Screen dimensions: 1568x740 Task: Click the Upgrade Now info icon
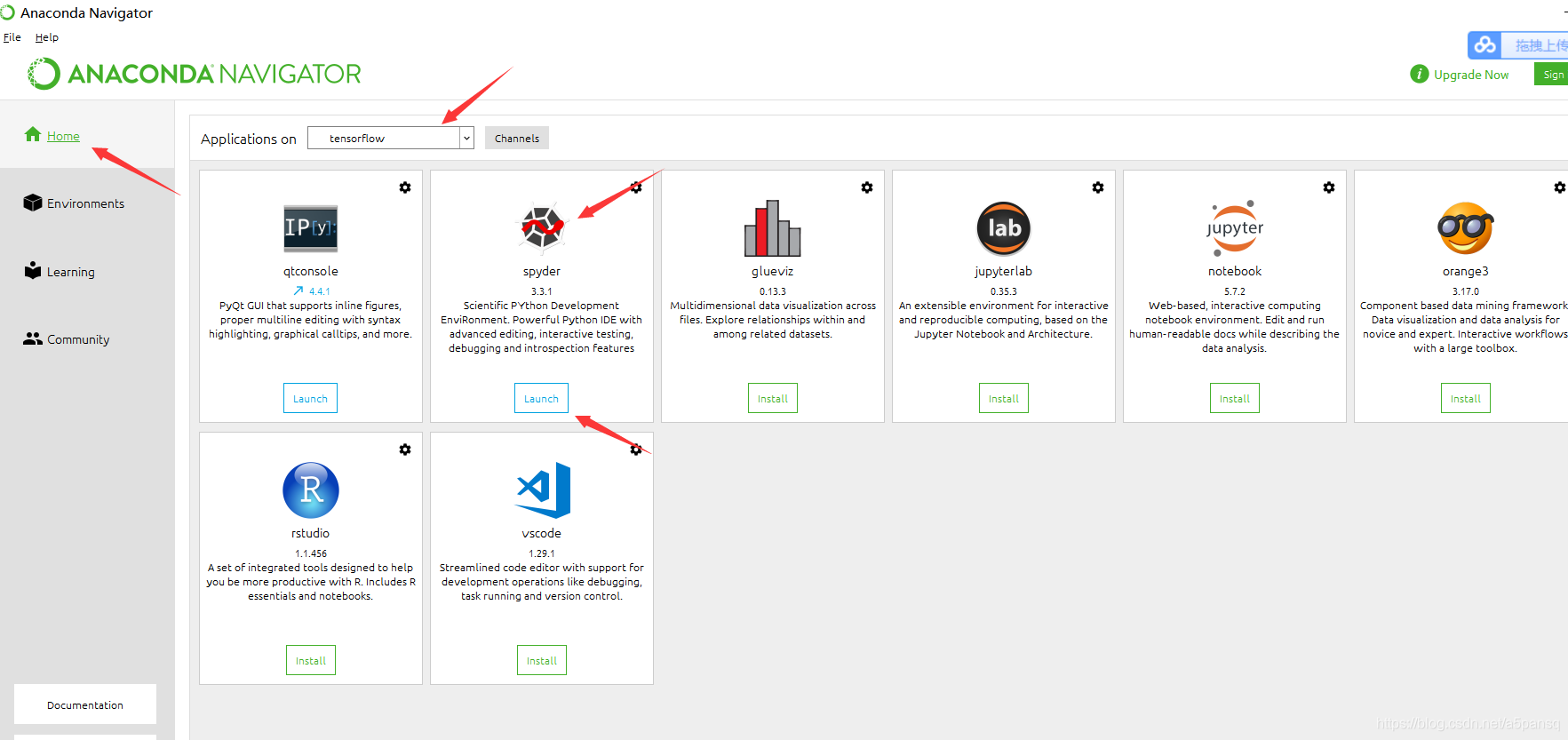coord(1420,74)
